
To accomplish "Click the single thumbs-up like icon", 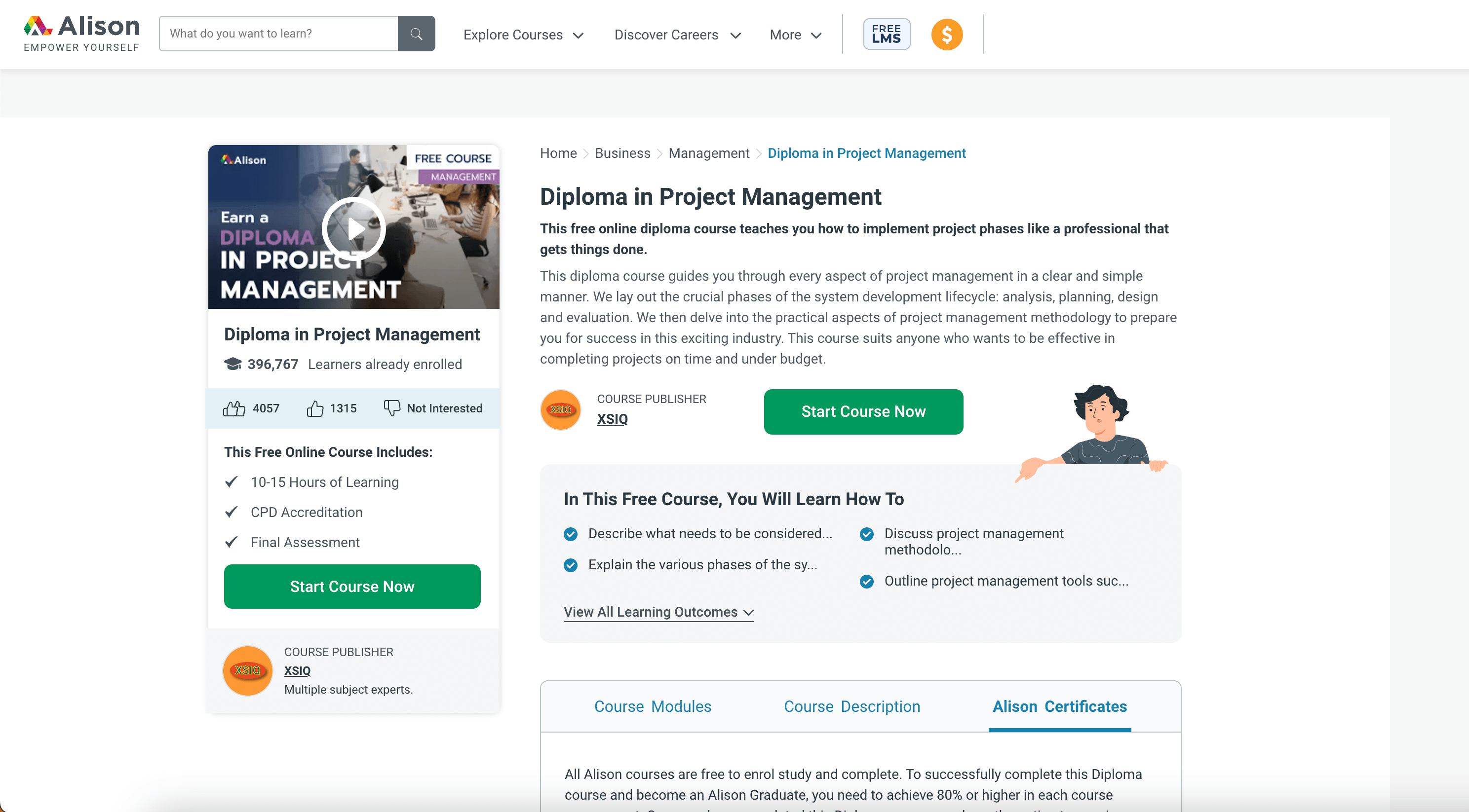I will coord(315,408).
